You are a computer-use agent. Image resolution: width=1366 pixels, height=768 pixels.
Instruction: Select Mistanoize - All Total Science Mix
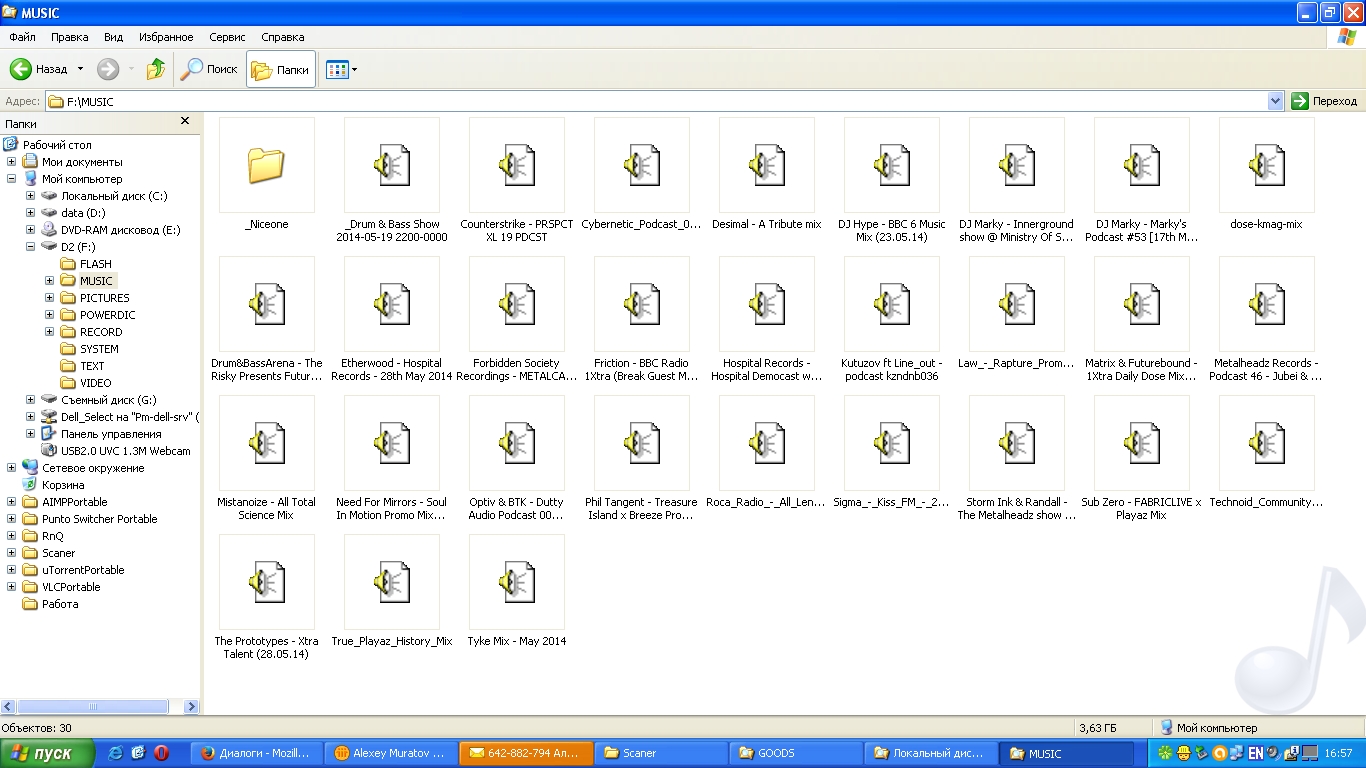266,443
